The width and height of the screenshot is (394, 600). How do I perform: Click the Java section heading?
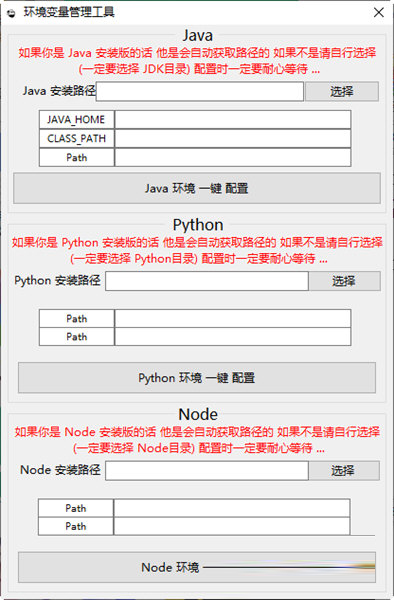(197, 36)
